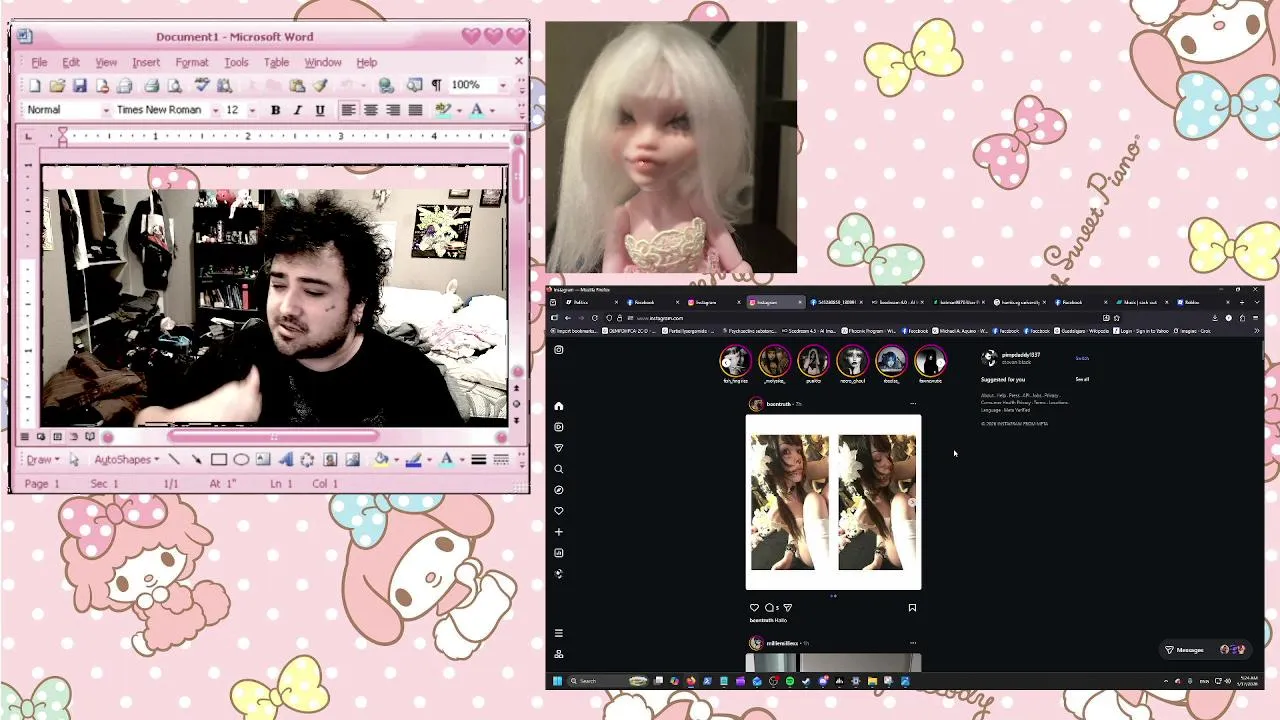Toggle Align Left in Word formatting toolbar

coord(348,110)
